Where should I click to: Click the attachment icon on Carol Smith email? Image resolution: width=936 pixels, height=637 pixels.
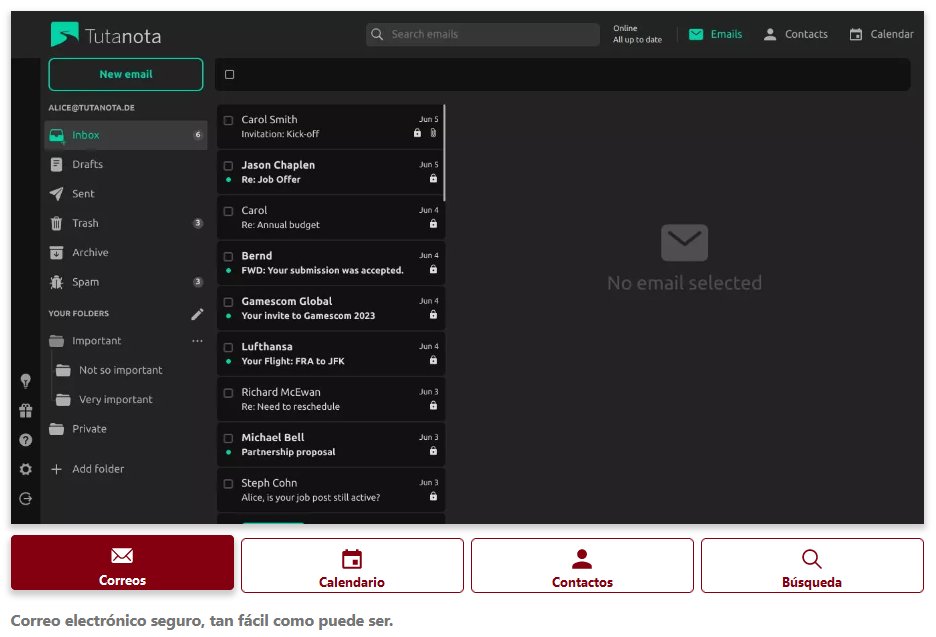pyautogui.click(x=433, y=133)
